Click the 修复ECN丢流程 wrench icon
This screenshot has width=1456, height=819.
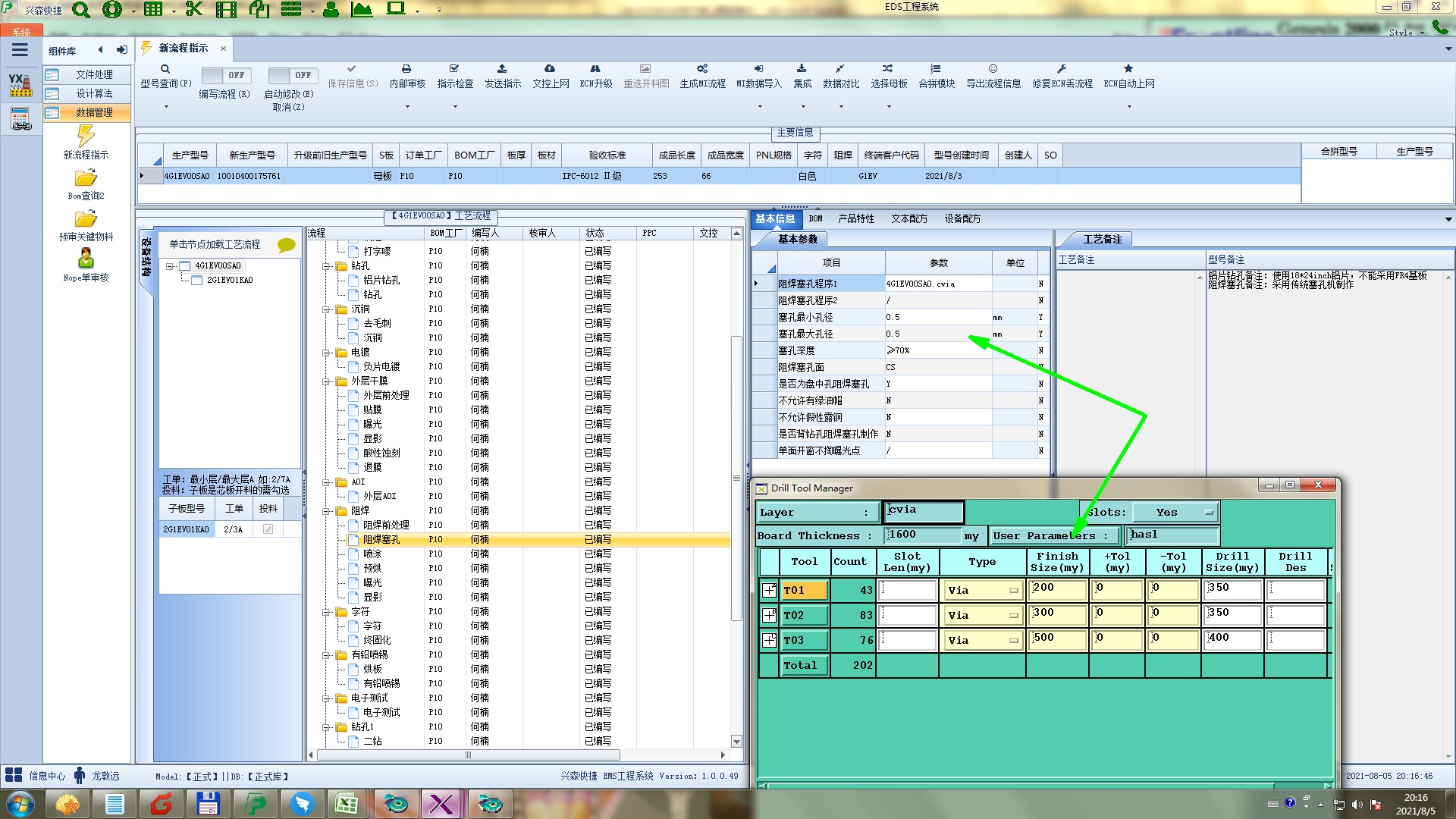coord(1062,69)
